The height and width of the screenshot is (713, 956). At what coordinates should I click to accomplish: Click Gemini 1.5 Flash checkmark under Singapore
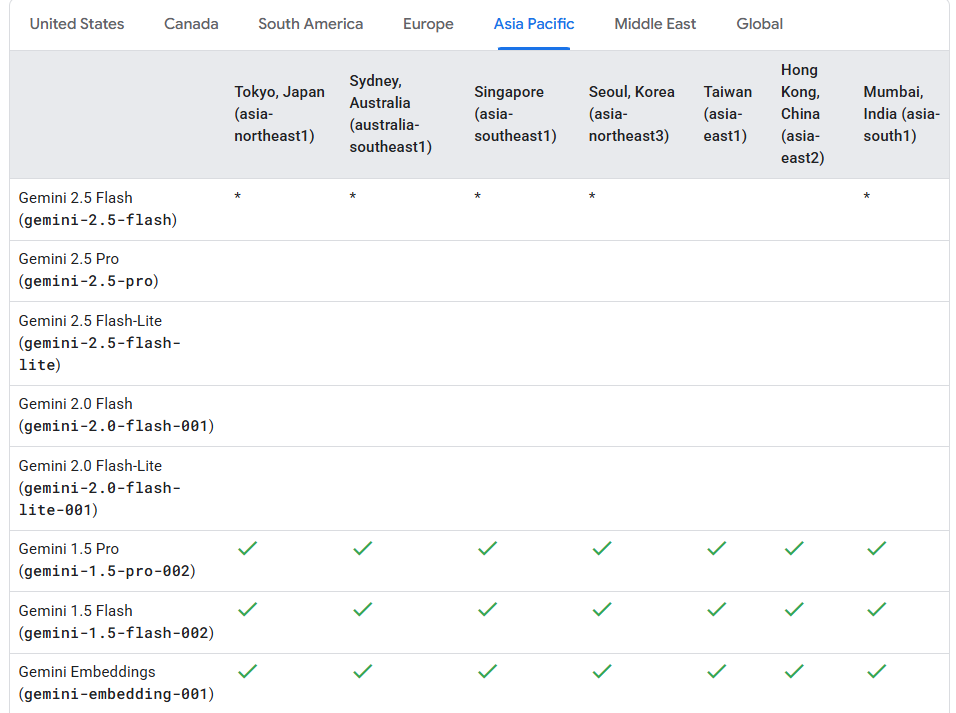coord(487,609)
